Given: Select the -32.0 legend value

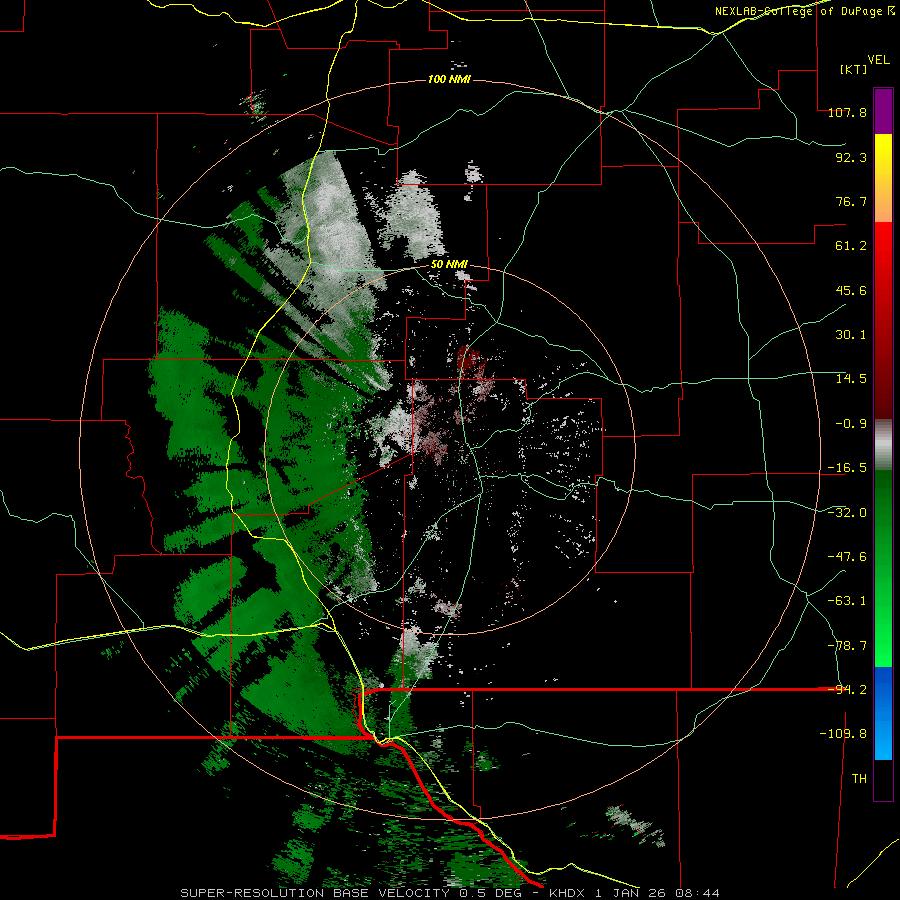Looking at the screenshot, I should (x=847, y=513).
